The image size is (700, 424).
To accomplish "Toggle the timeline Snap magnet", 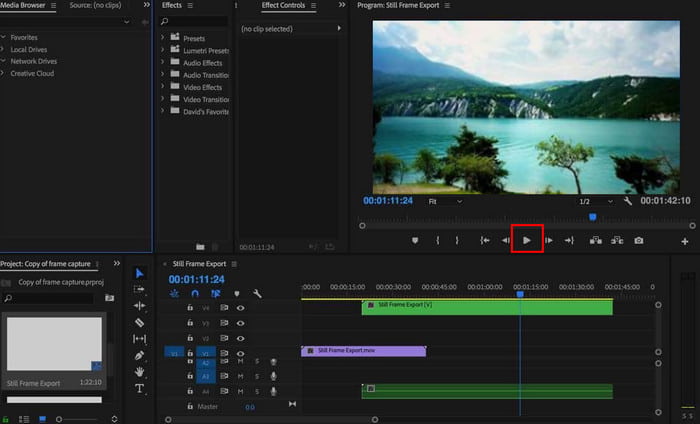I will click(195, 294).
